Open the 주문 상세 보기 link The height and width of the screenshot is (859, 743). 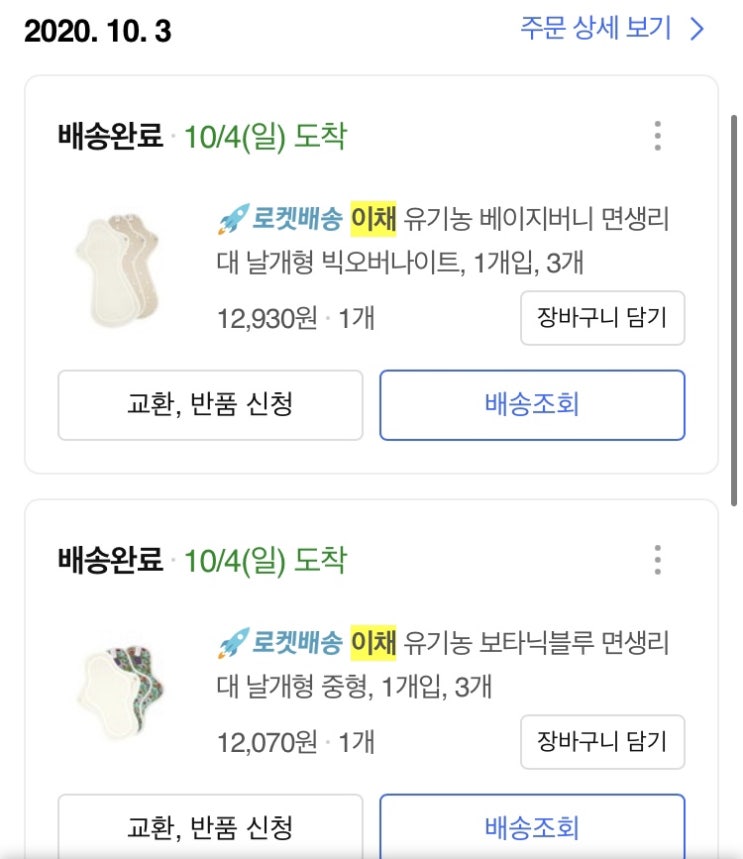[x=596, y=28]
